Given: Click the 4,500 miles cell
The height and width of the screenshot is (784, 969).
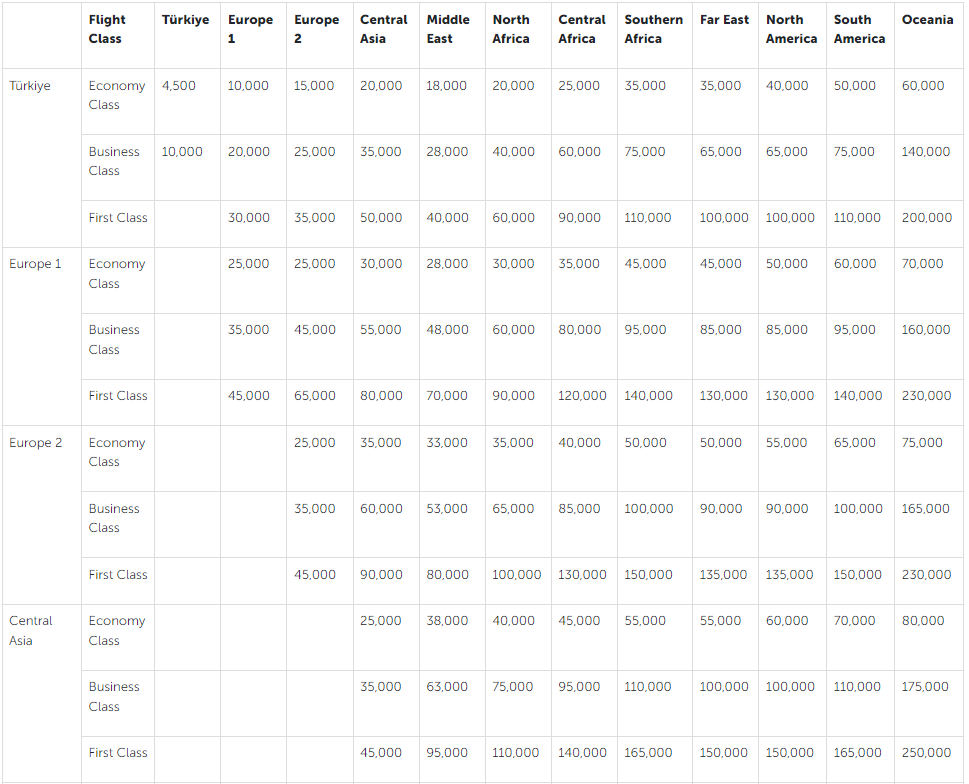Looking at the screenshot, I should point(179,86).
